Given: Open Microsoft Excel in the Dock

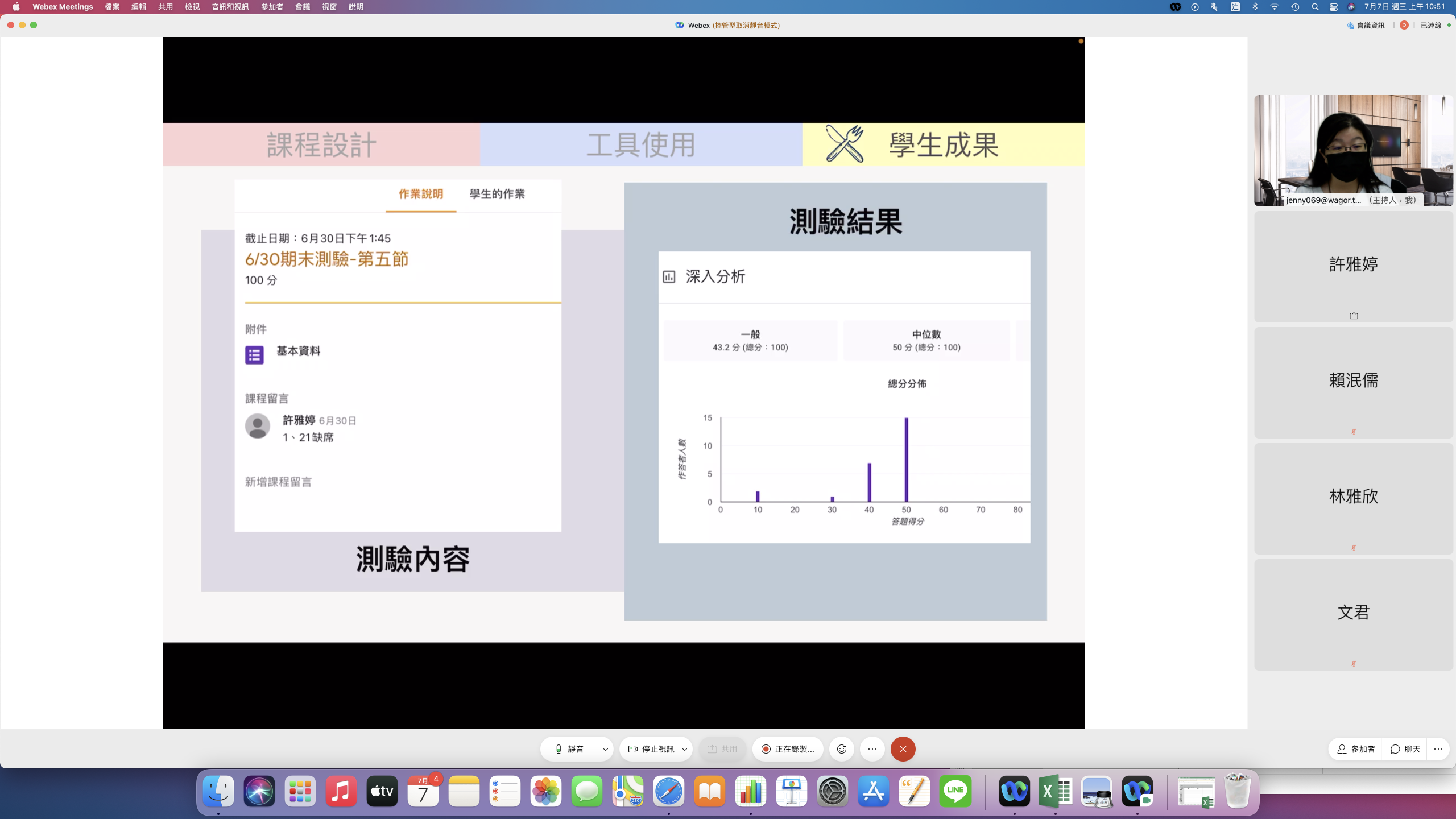Looking at the screenshot, I should coord(1055,791).
